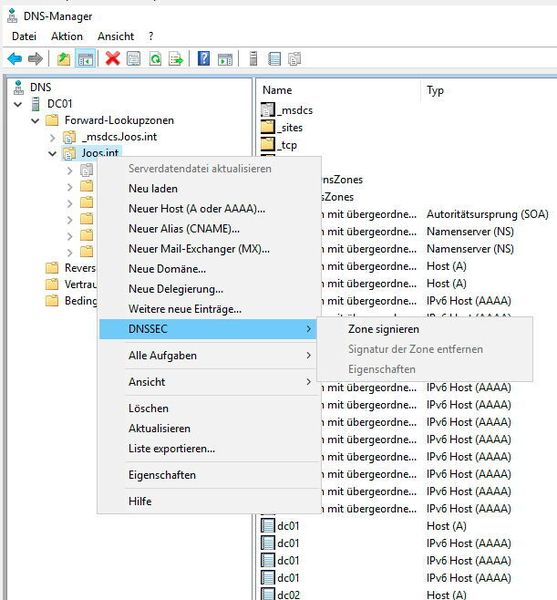Screen dimensions: 557x600
Task: Click the green Refresh toolbar icon
Action: [155, 59]
